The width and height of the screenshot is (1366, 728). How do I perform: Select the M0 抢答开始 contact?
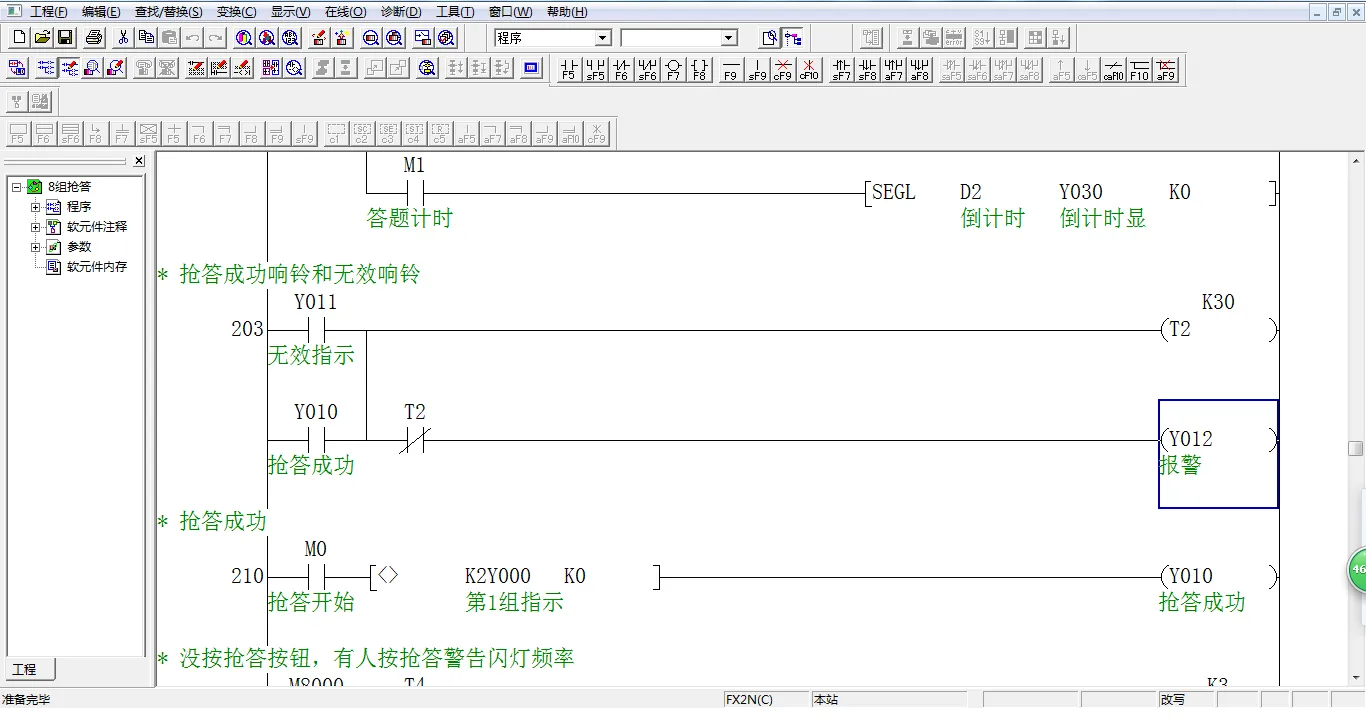(316, 576)
